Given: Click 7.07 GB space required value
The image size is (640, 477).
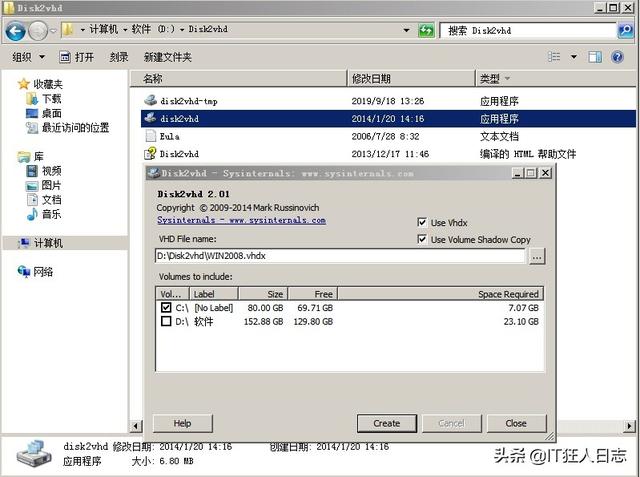Looking at the screenshot, I should coord(523,308).
